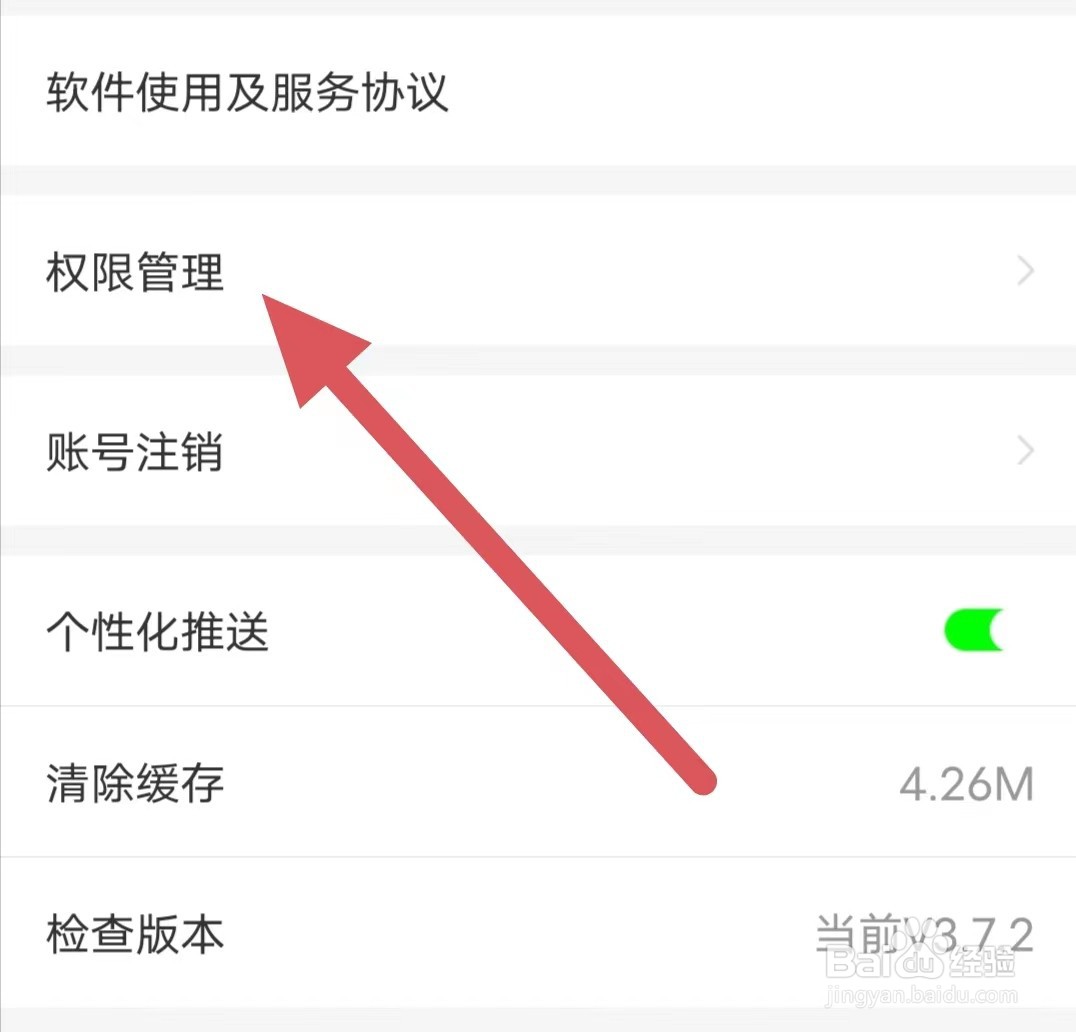Open 软件使用及服务协议 agreement entry
Screen dimensions: 1076x1032
[x=538, y=91]
